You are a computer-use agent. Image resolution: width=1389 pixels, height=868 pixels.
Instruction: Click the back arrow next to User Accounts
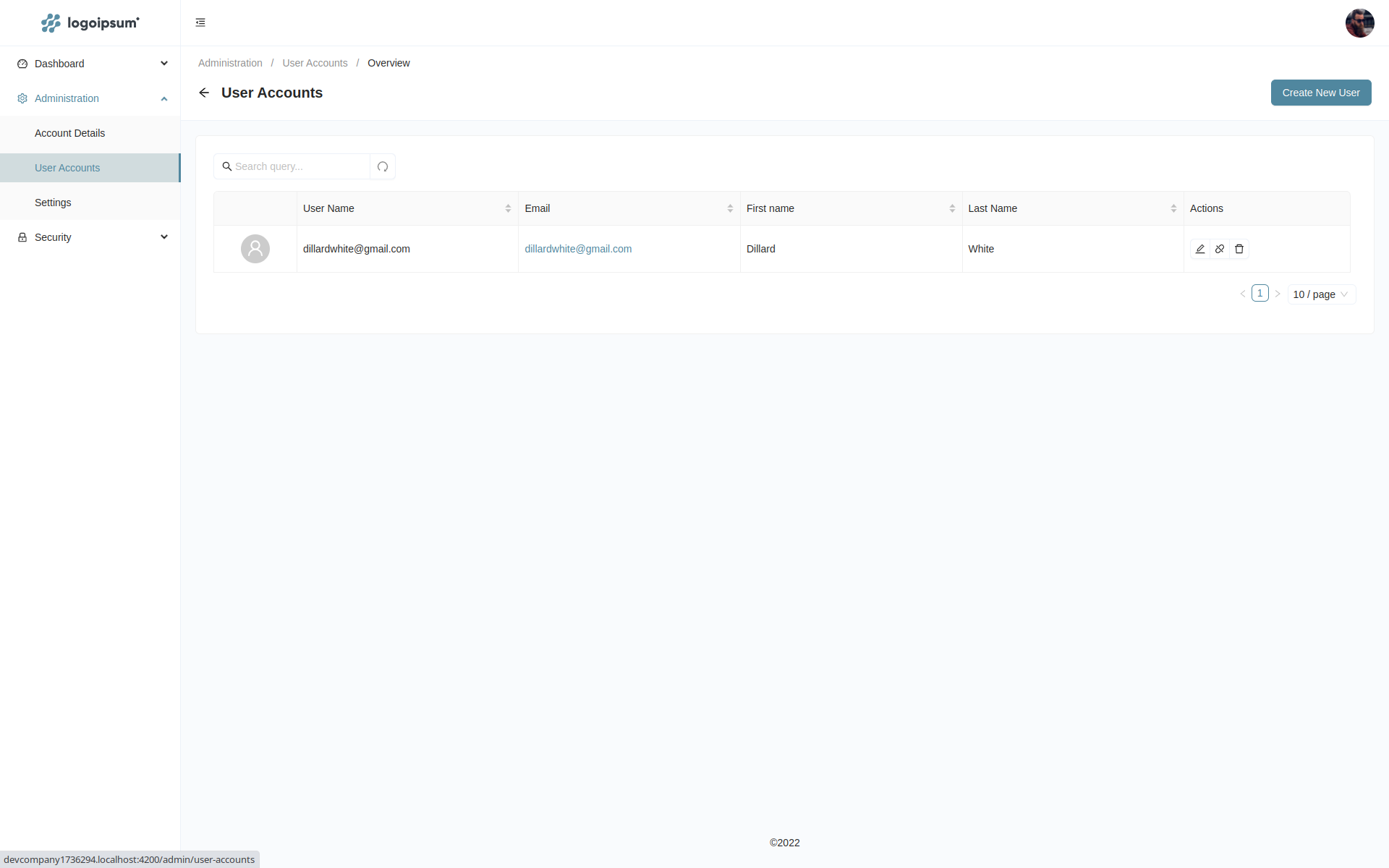click(x=204, y=93)
